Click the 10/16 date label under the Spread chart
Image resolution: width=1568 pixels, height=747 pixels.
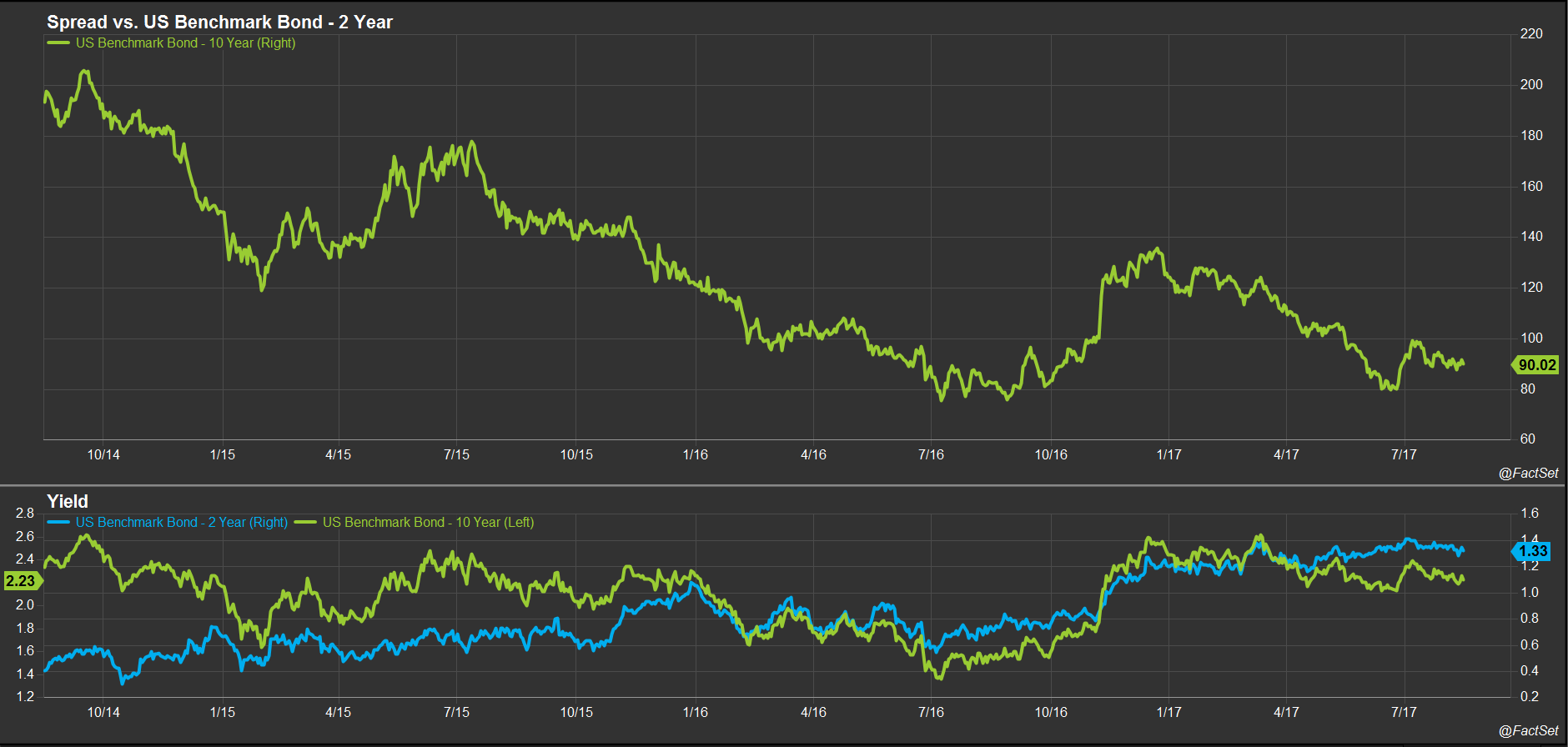tap(1051, 454)
